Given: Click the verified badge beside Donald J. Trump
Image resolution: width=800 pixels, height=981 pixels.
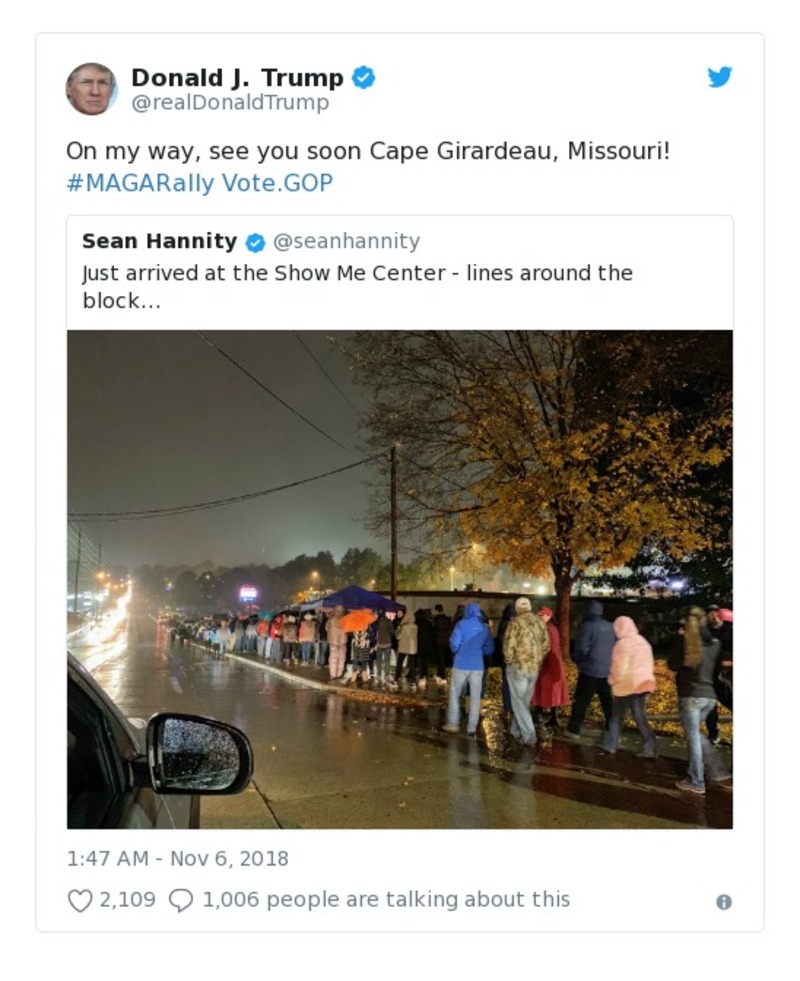Looking at the screenshot, I should tap(364, 77).
